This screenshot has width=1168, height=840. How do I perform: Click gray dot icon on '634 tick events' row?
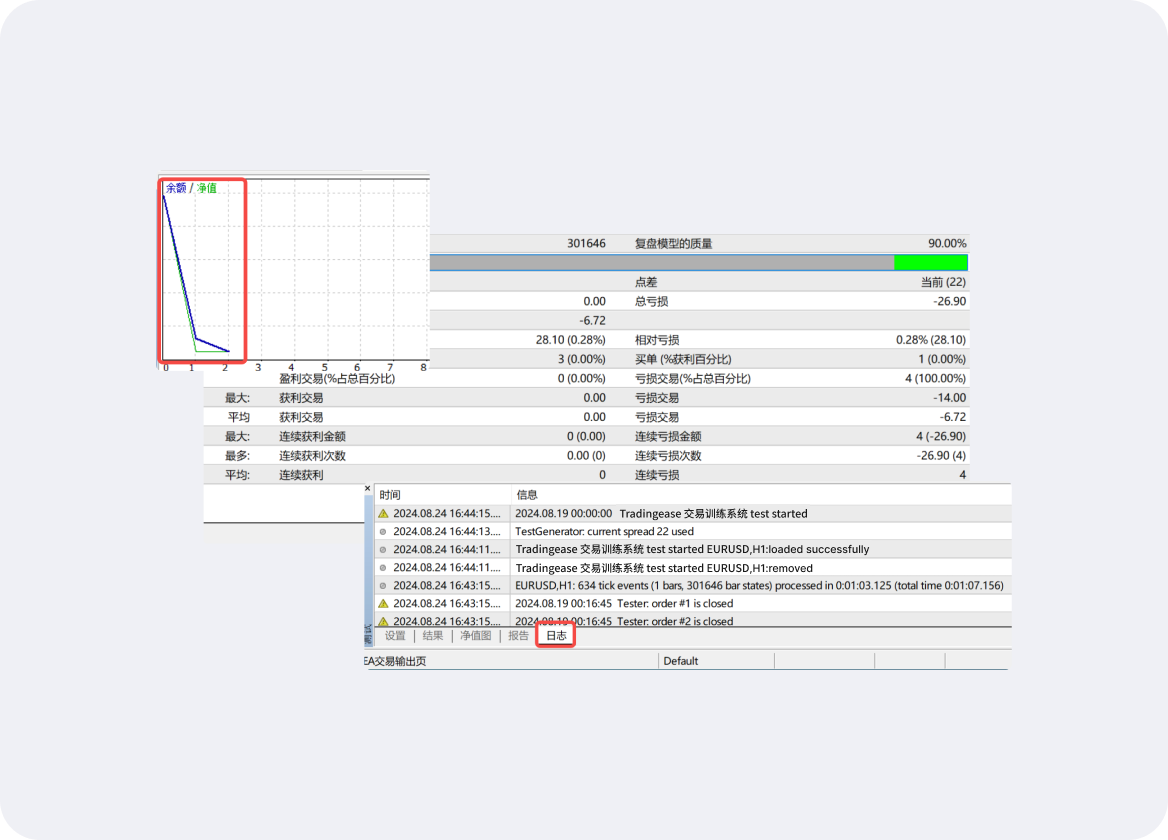click(x=383, y=585)
